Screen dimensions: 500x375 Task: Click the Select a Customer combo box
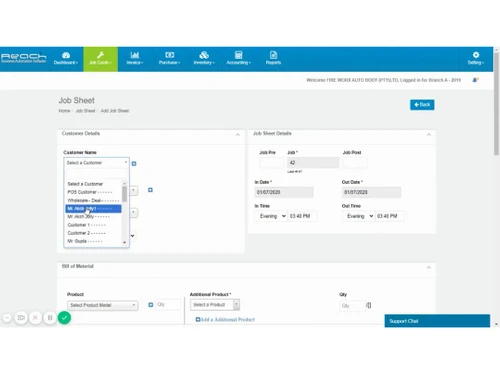96,163
